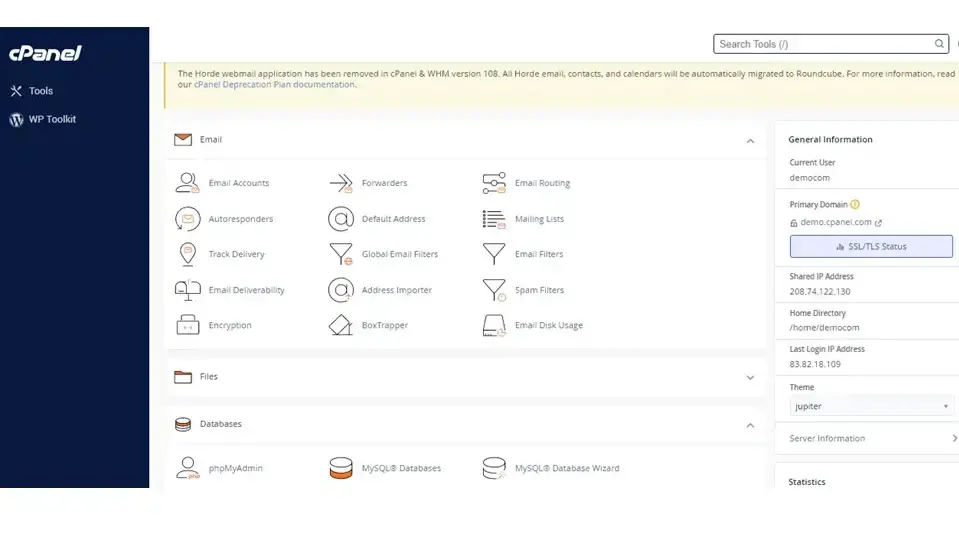Click the cPanel logo

[46, 53]
